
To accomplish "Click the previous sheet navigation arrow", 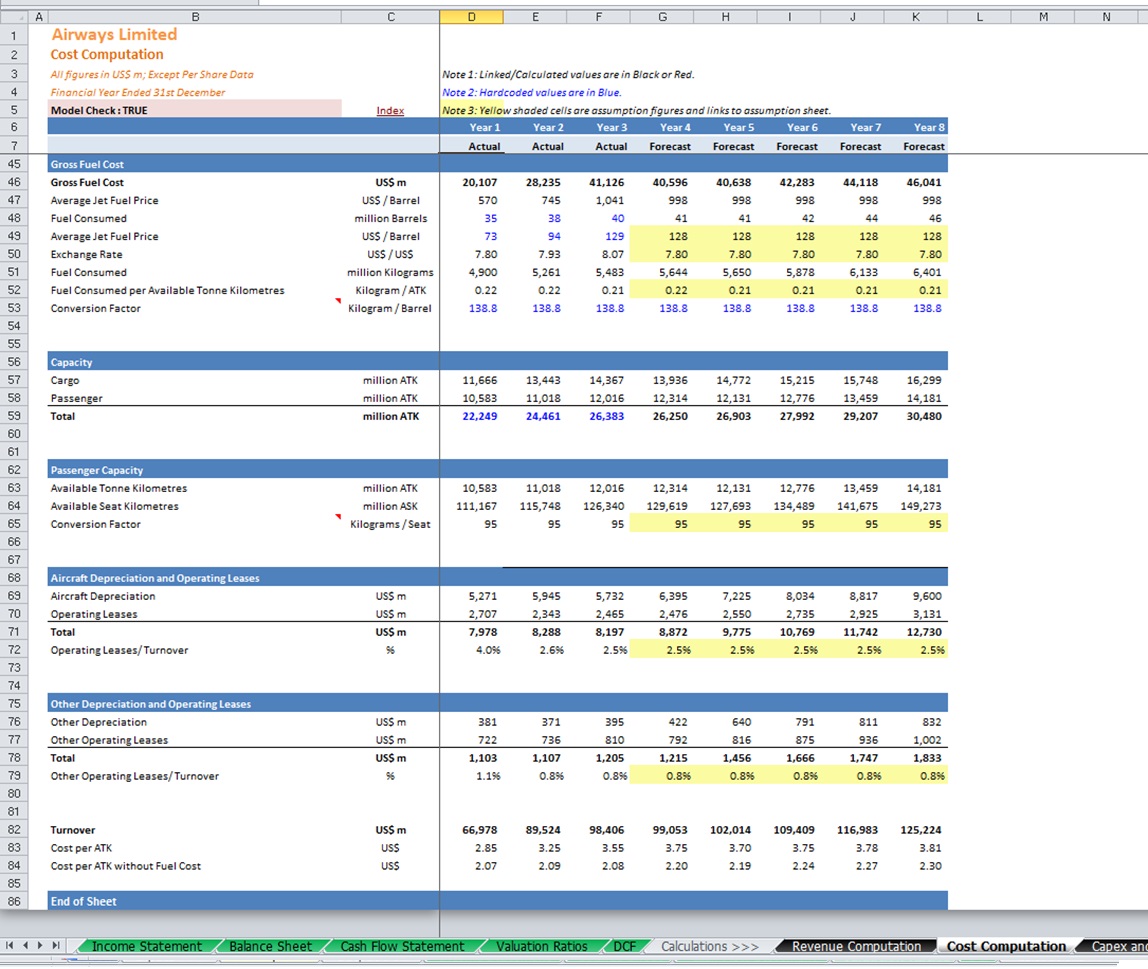I will click(26, 946).
